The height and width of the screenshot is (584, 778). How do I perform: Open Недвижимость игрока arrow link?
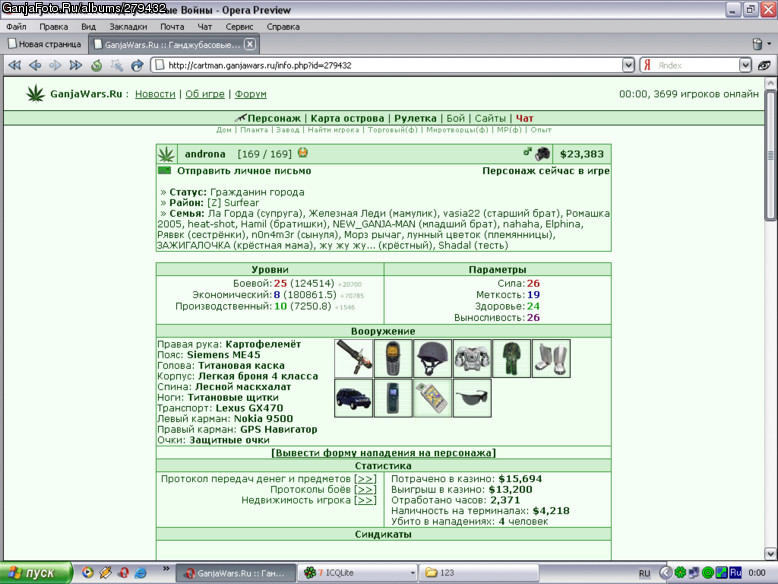pyautogui.click(x=365, y=500)
